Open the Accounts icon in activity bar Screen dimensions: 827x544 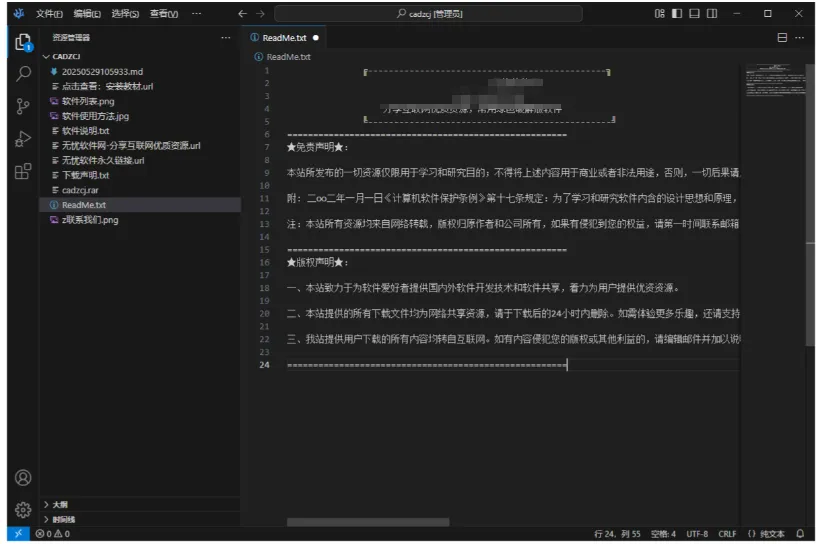point(23,478)
